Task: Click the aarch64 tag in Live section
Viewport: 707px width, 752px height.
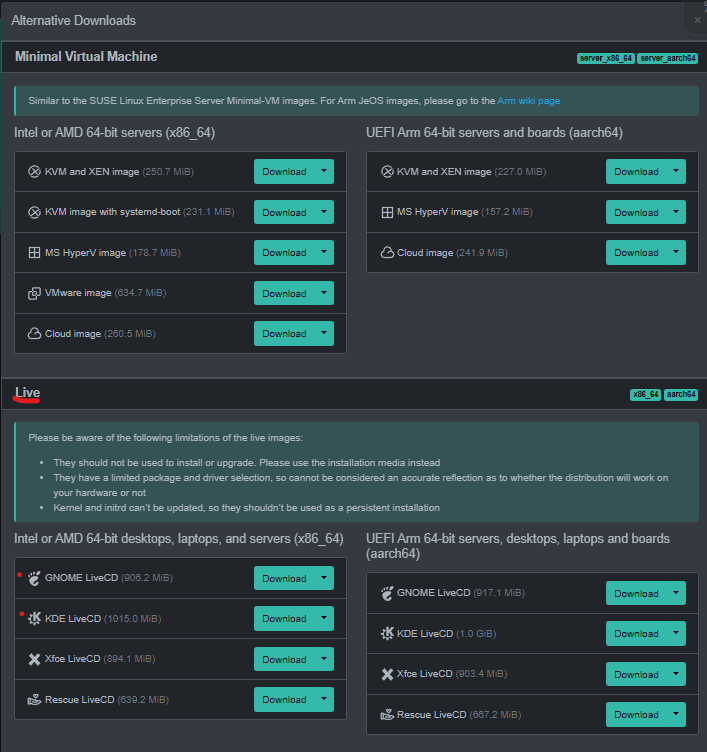Action: [681, 394]
